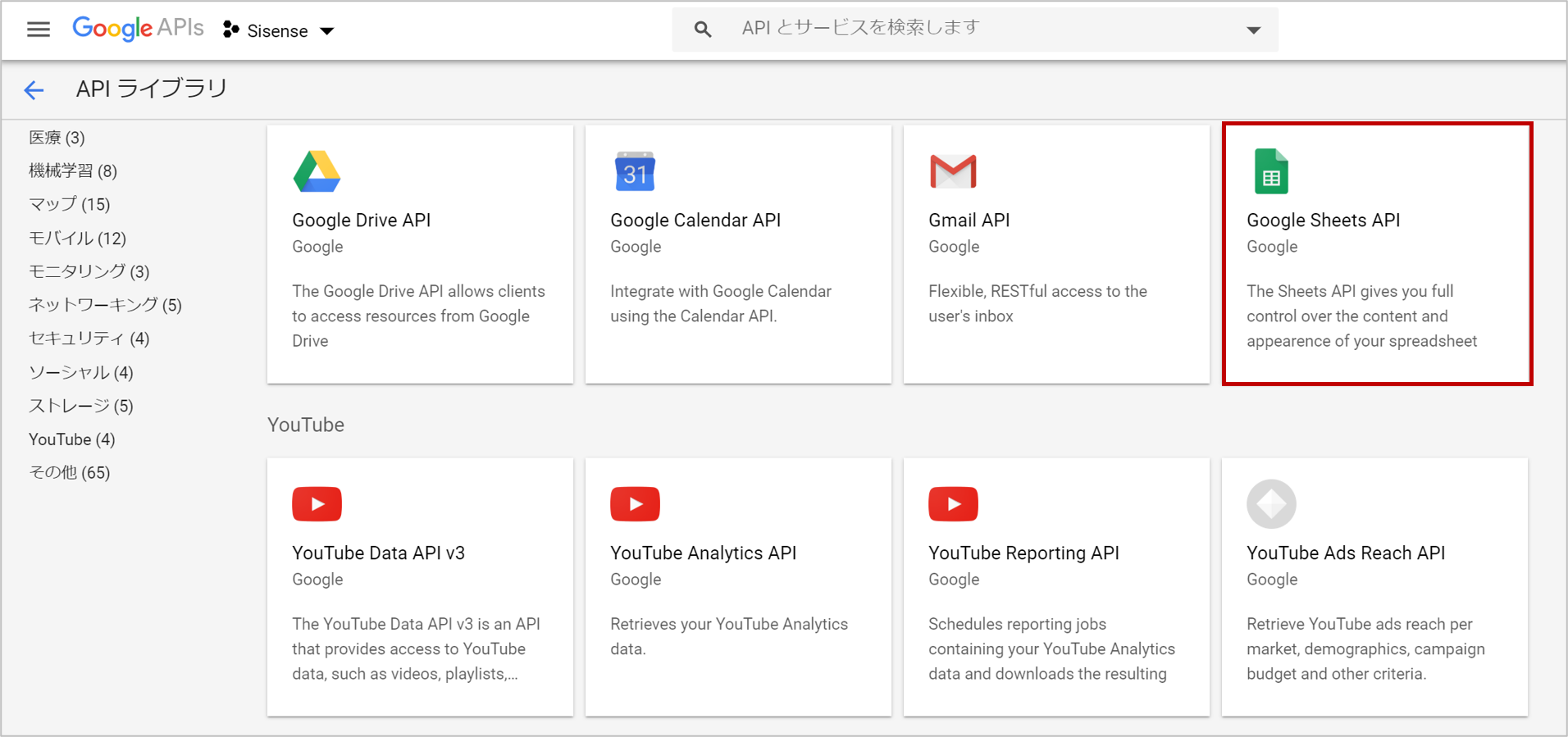Click the Gmail envelope icon
Screen dimensions: 1568x737
953,171
